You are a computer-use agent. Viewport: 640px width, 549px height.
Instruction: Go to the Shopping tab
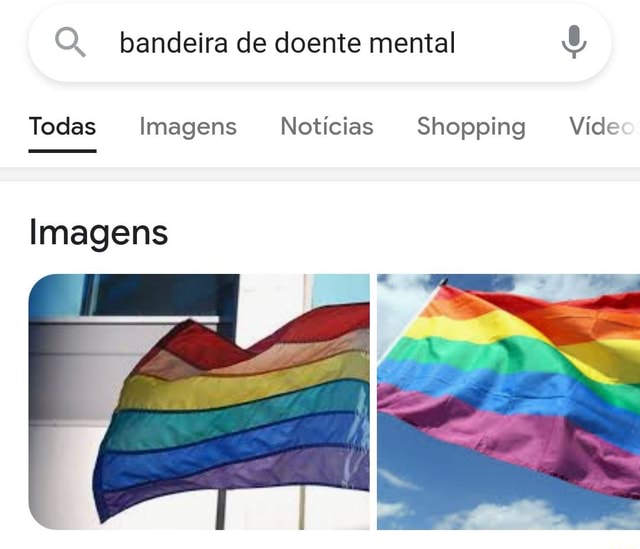click(471, 127)
